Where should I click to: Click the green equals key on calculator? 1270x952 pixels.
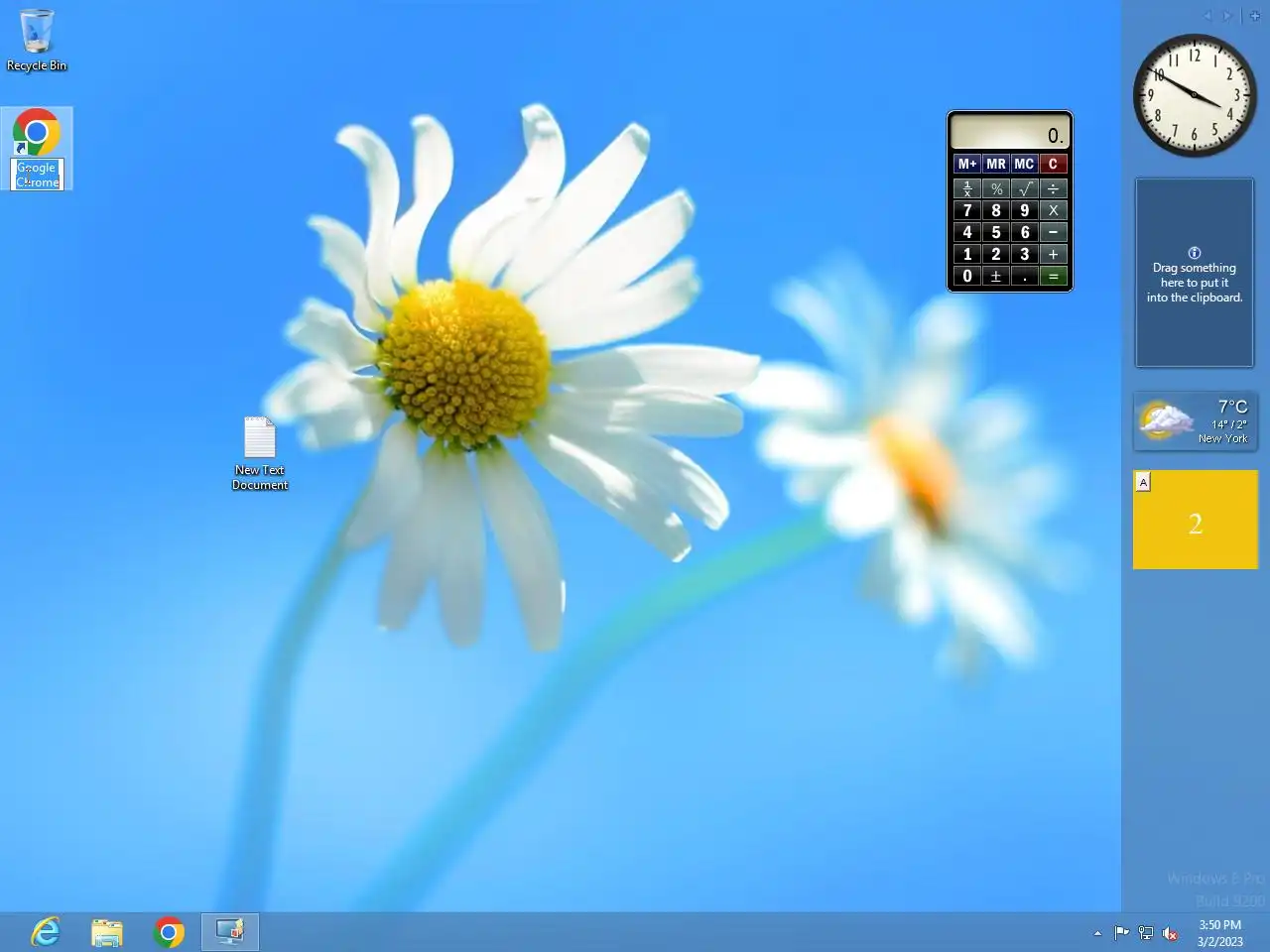[x=1054, y=276]
